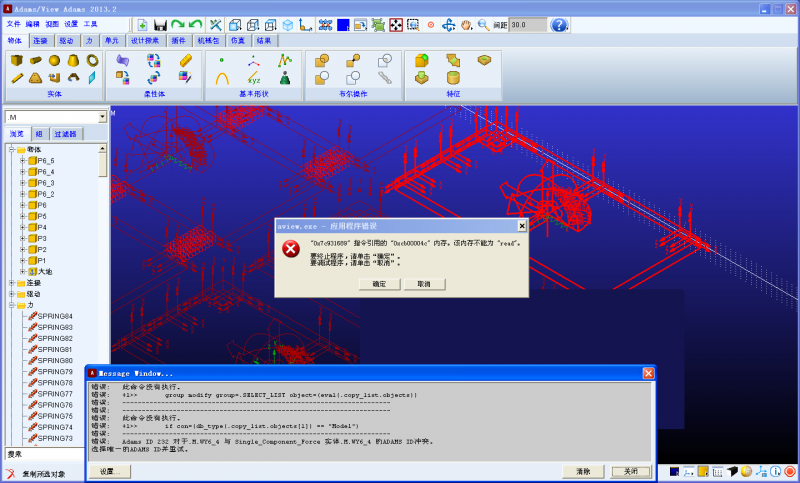Image resolution: width=800 pixels, height=483 pixels.
Task: Pick the blue background color swatch
Action: [343, 24]
